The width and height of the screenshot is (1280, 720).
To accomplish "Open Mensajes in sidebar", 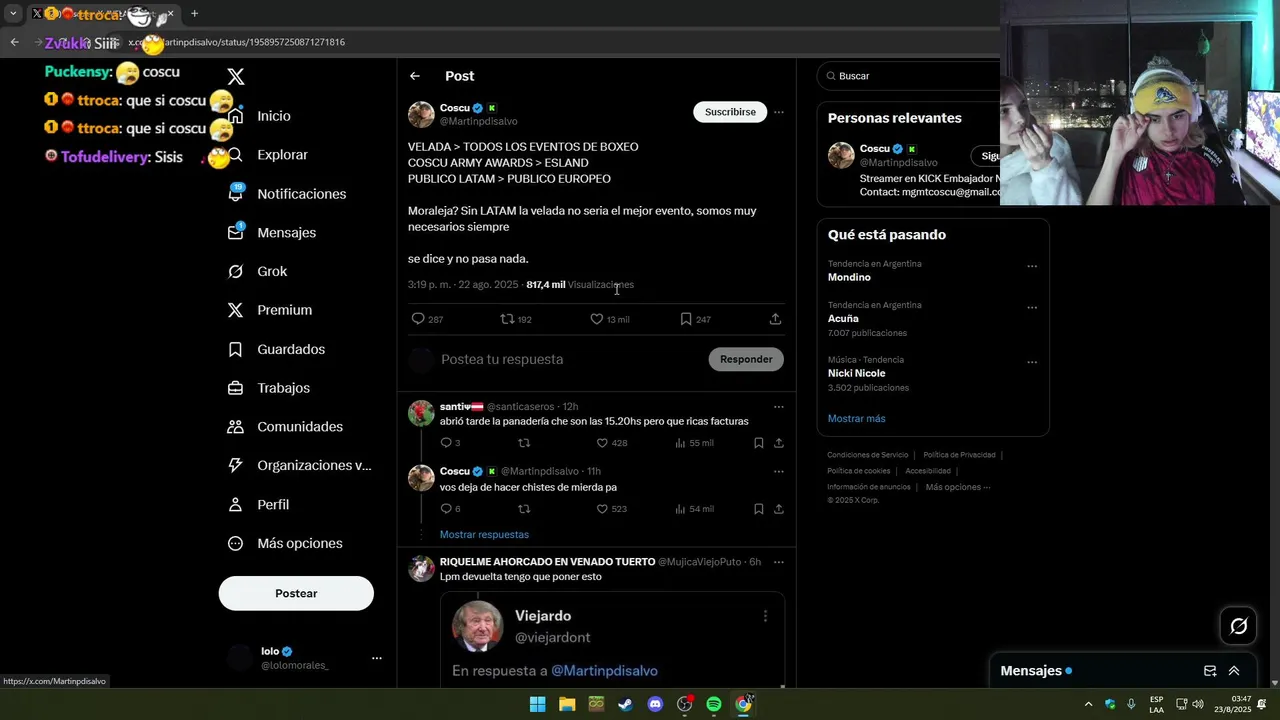I will [x=286, y=232].
